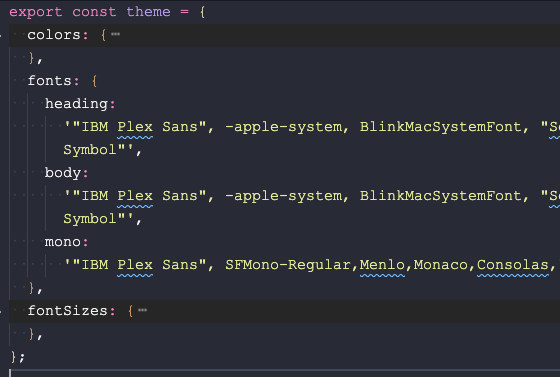560x377 pixels.
Task: Click 'SFMono-Regular' in the mono string
Action: (x=288, y=265)
